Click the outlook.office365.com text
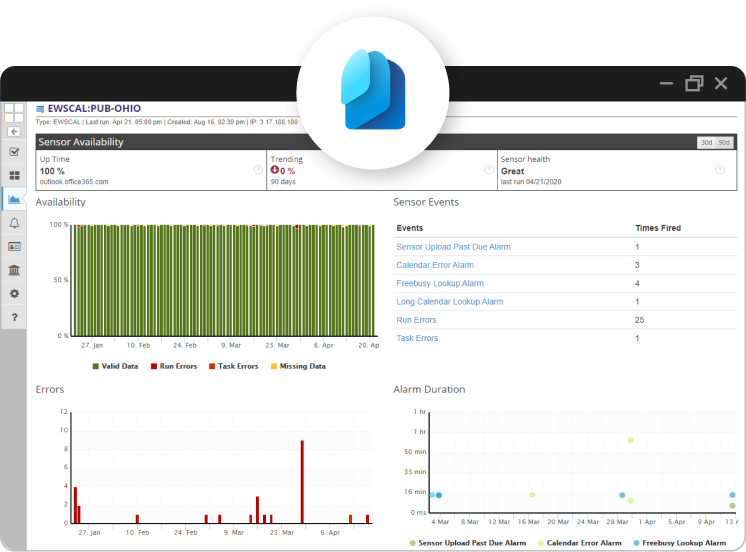The height and width of the screenshot is (552, 746). coord(74,182)
